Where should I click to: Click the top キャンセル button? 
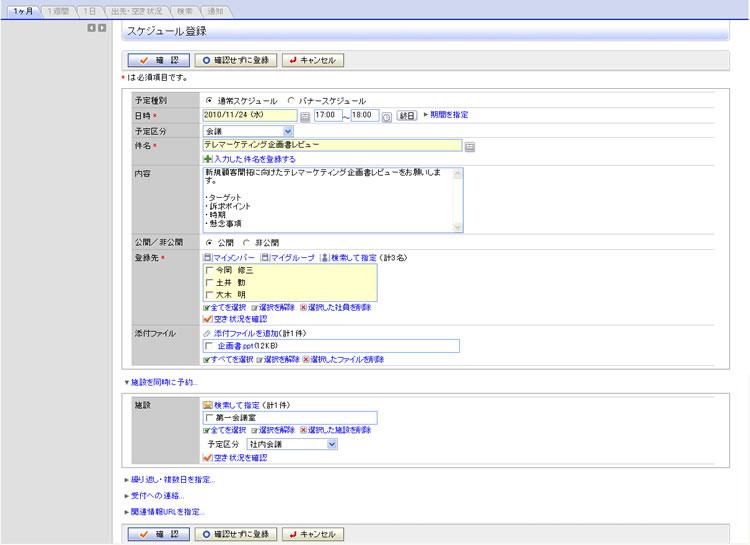click(313, 60)
